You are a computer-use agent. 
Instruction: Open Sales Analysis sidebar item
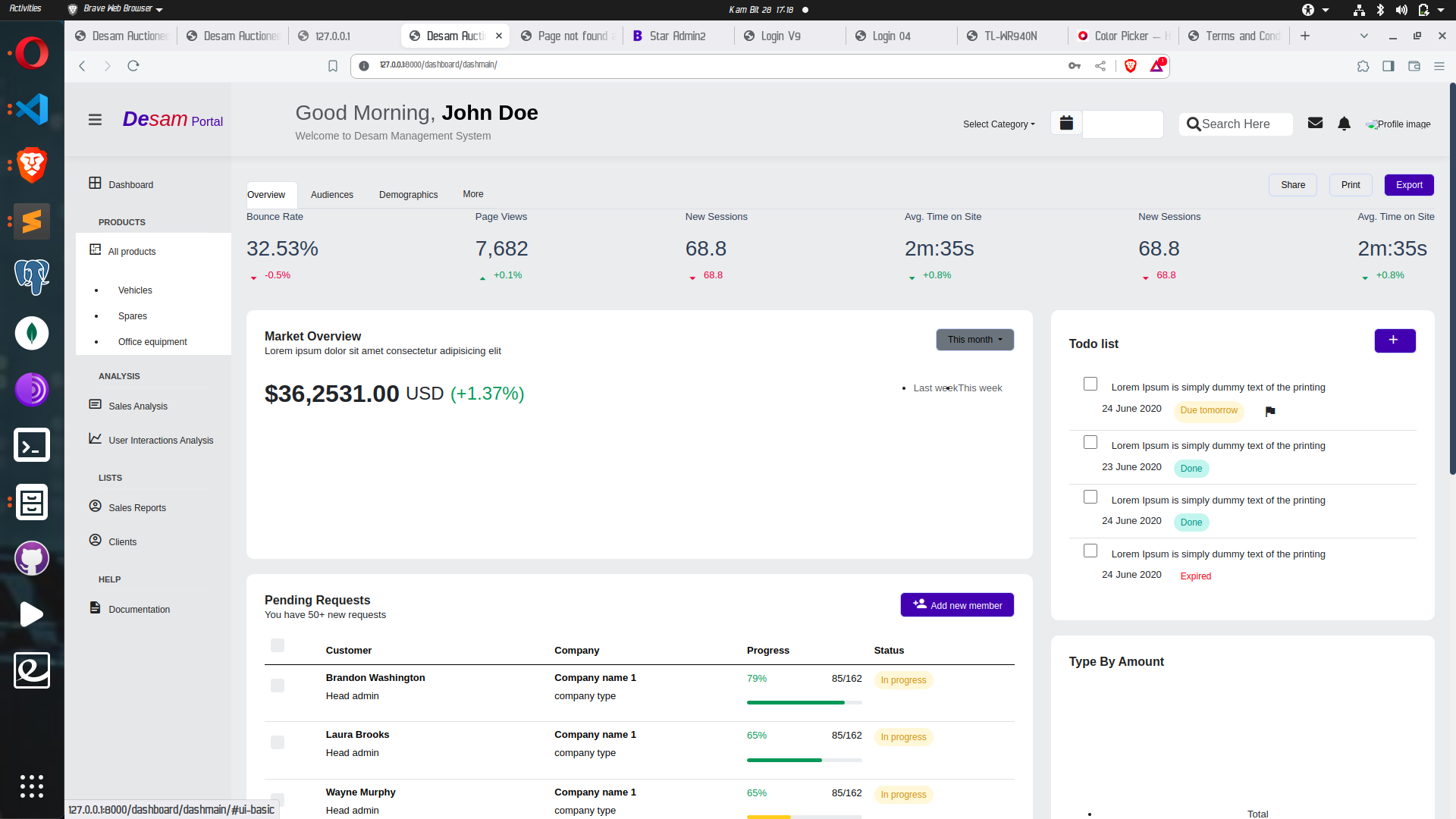(x=137, y=406)
